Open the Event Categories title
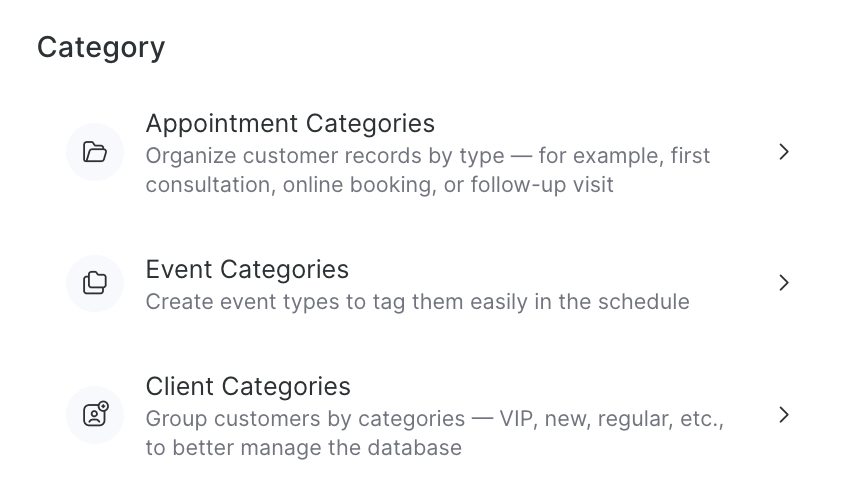The image size is (852, 494). point(247,269)
